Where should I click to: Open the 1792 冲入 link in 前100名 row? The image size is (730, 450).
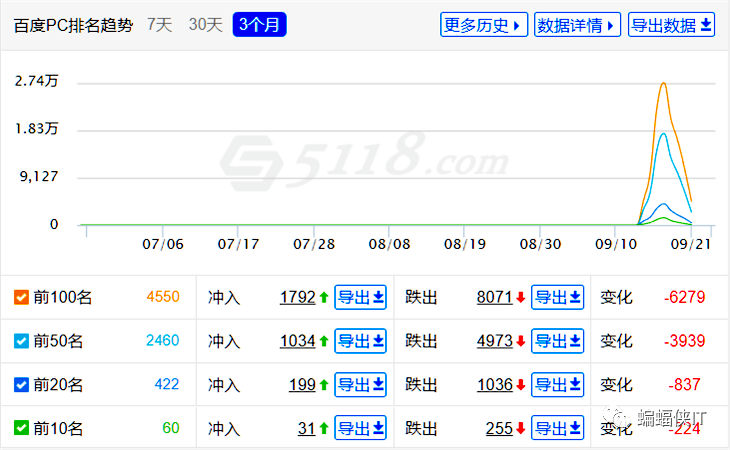[x=297, y=297]
